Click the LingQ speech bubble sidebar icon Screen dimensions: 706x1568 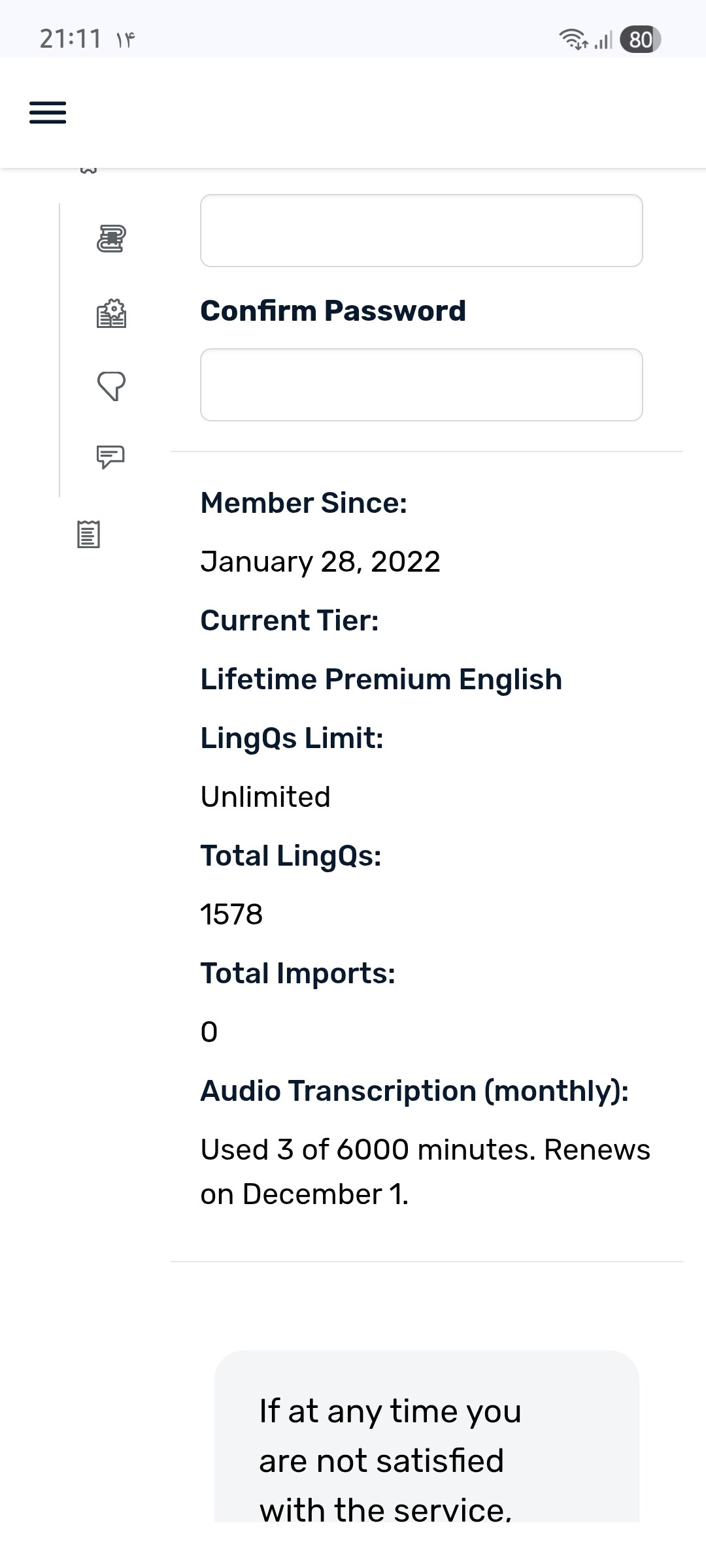111,385
